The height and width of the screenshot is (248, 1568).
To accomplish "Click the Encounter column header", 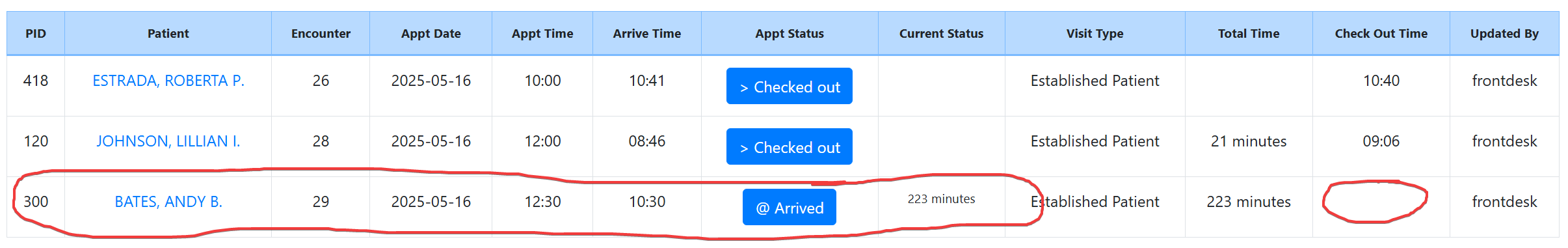I will point(321,33).
